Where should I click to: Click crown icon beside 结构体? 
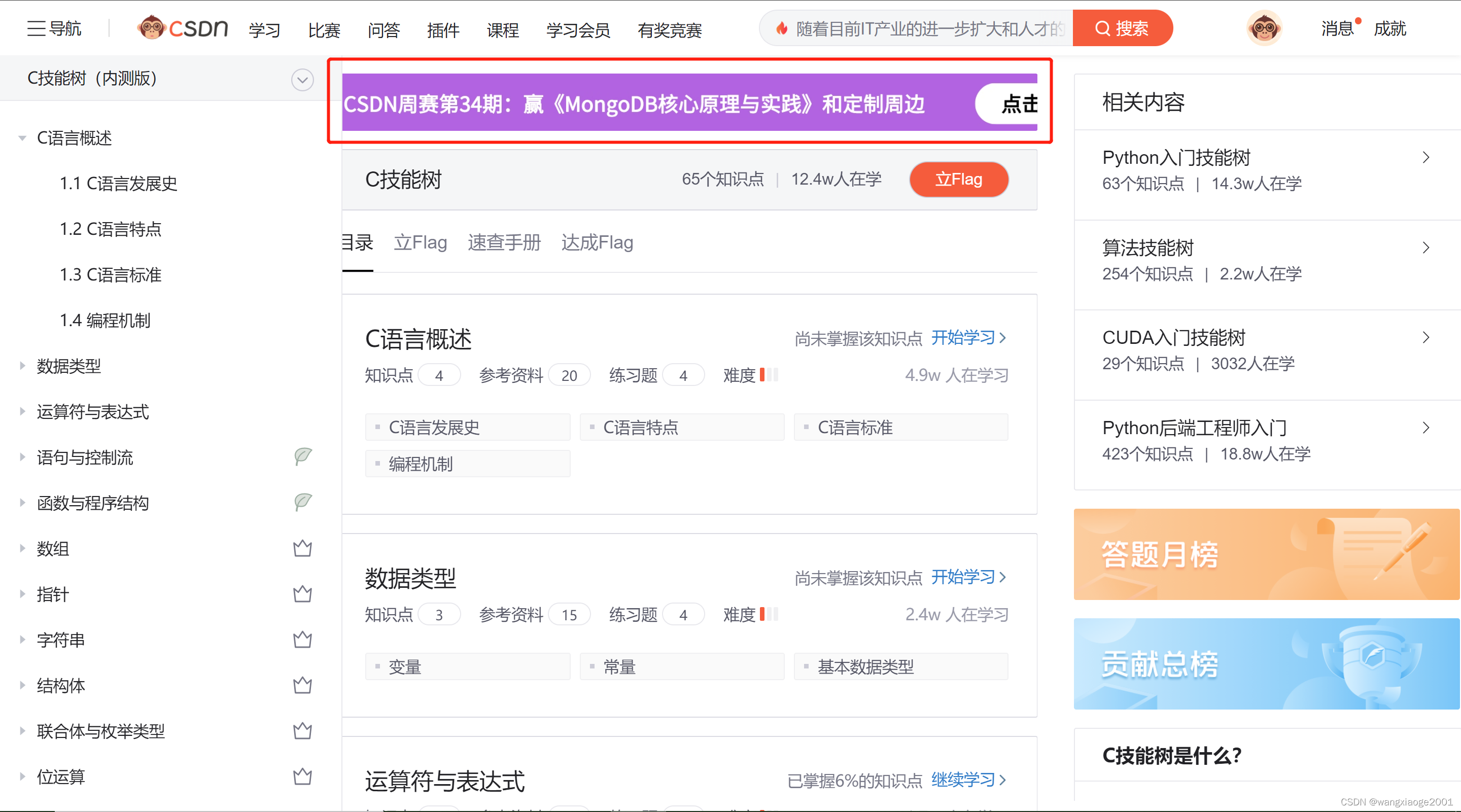click(302, 685)
